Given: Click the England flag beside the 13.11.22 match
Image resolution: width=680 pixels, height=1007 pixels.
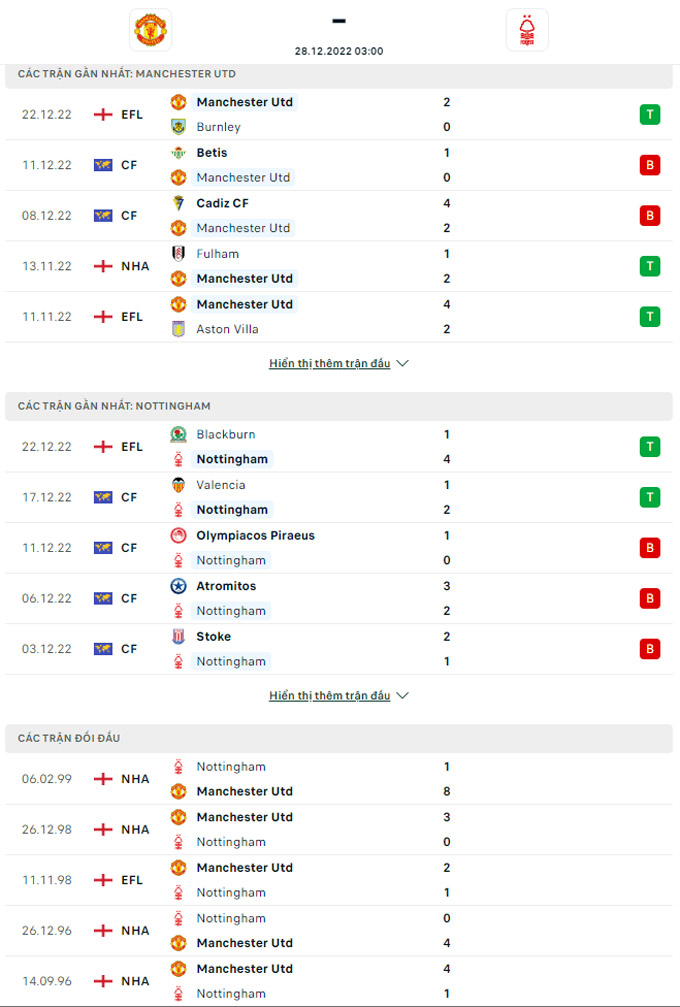Looking at the screenshot, I should 102,266.
